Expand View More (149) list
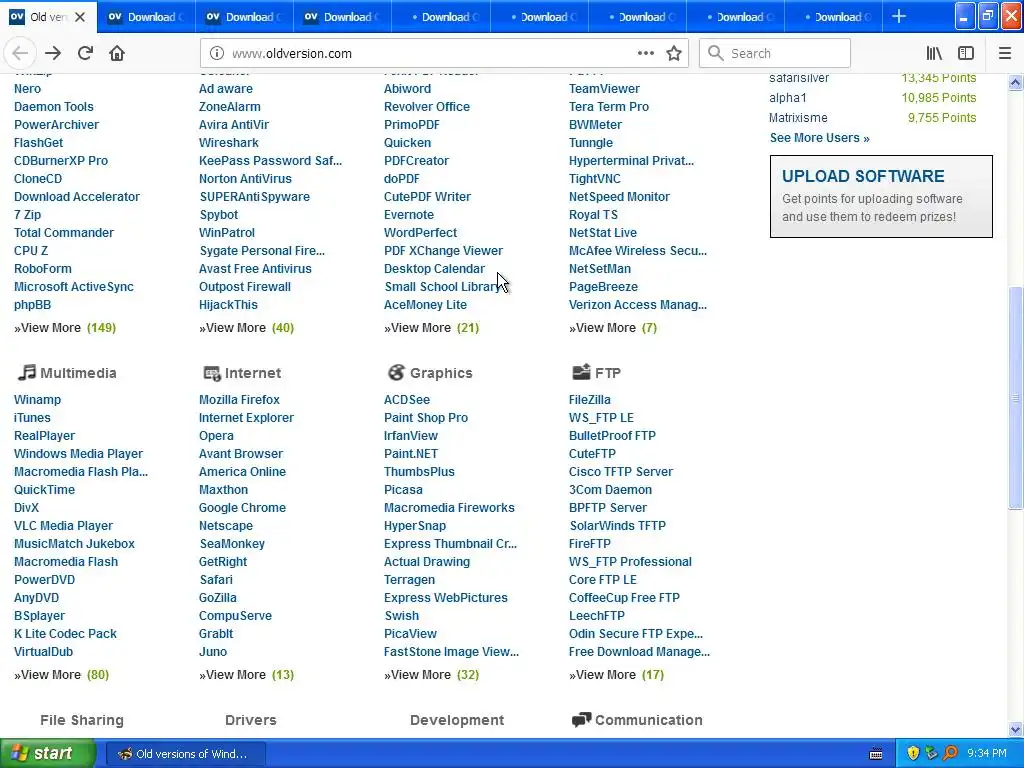Screen dimensions: 1024x768 click(x=65, y=328)
